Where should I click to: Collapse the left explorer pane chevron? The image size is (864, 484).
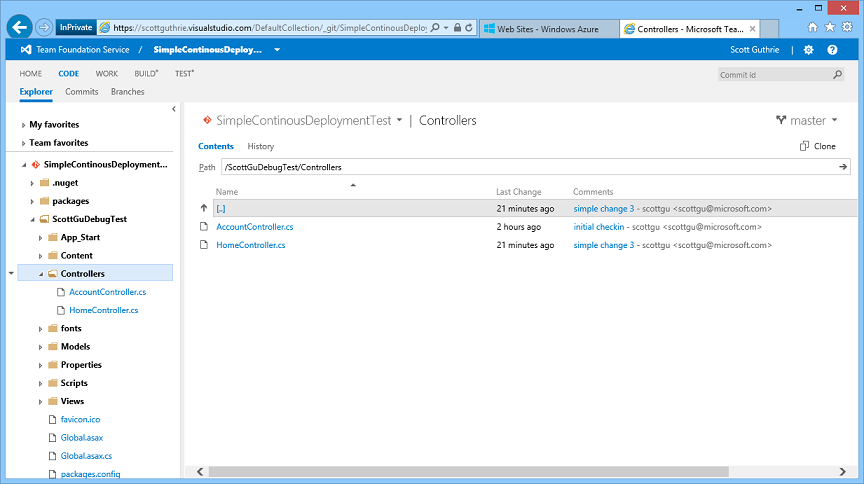point(174,109)
